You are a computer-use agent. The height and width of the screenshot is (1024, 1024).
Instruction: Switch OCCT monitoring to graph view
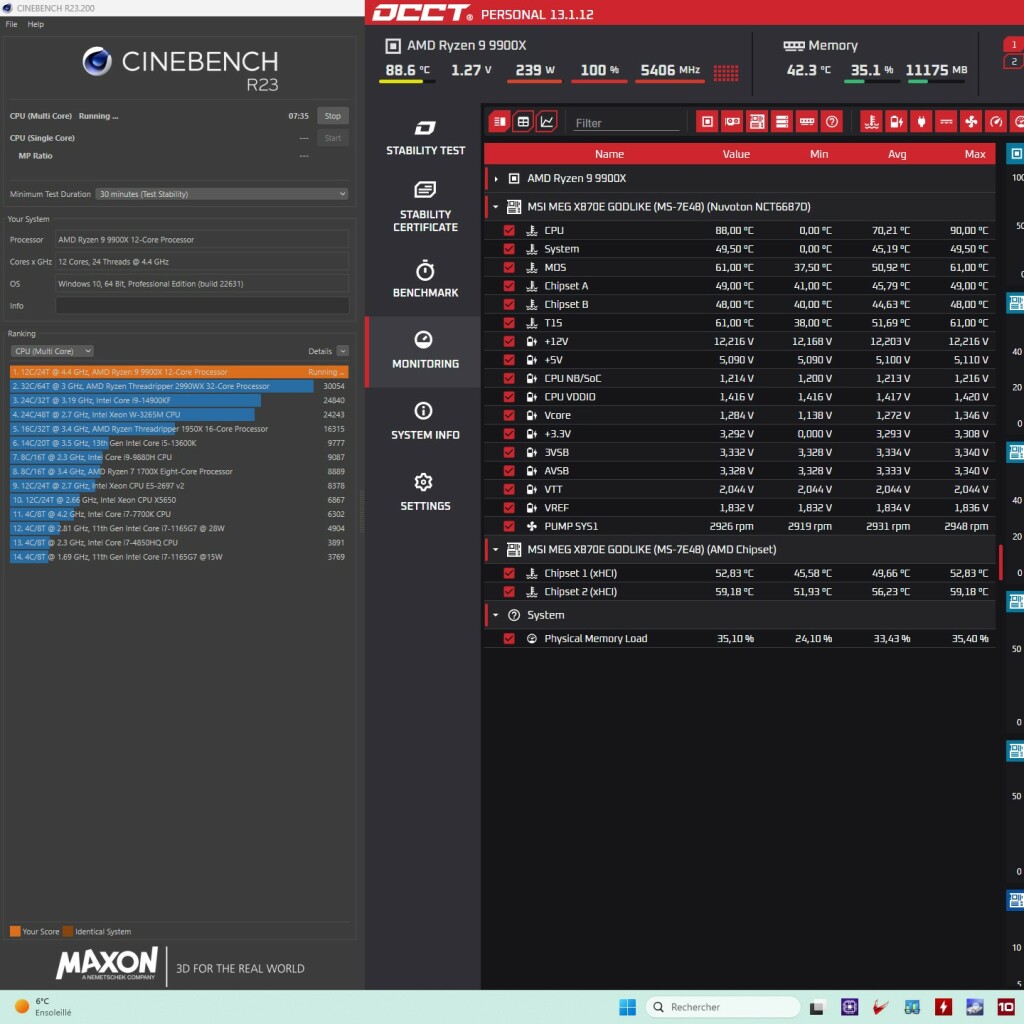point(547,121)
